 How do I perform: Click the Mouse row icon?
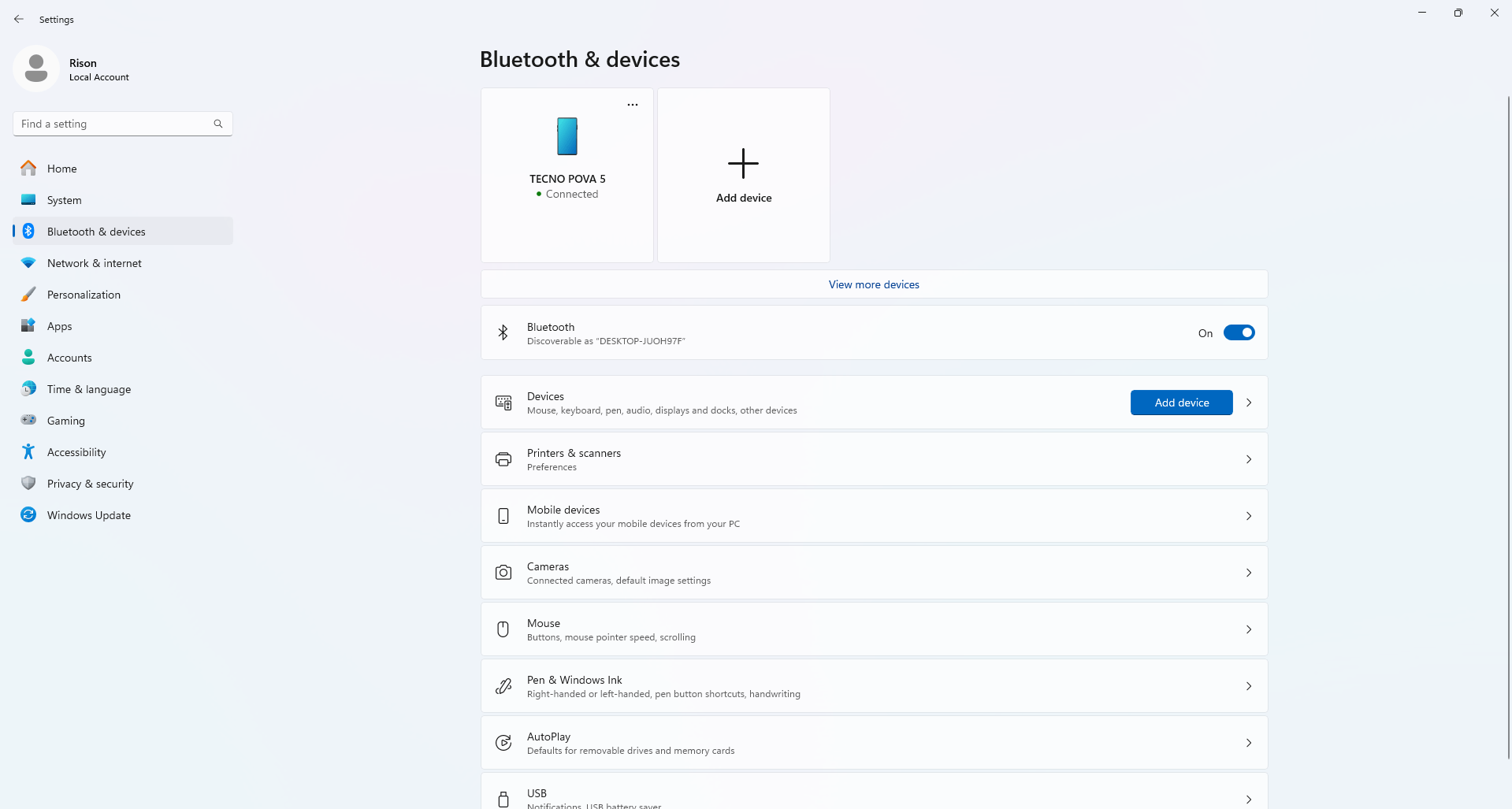click(503, 629)
